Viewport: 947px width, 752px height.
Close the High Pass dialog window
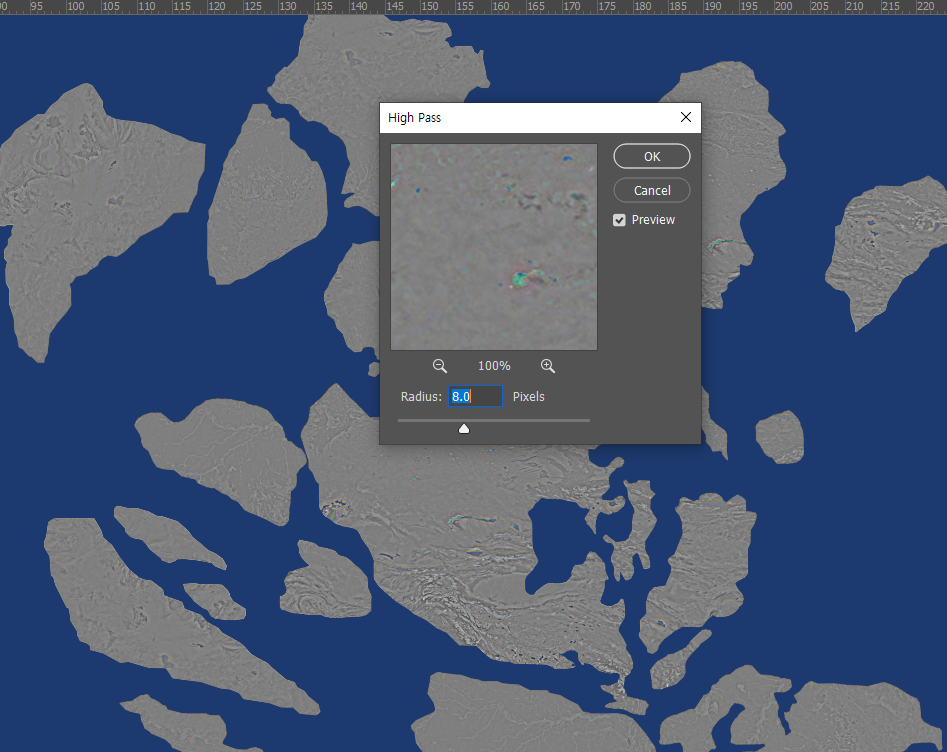pyautogui.click(x=685, y=117)
